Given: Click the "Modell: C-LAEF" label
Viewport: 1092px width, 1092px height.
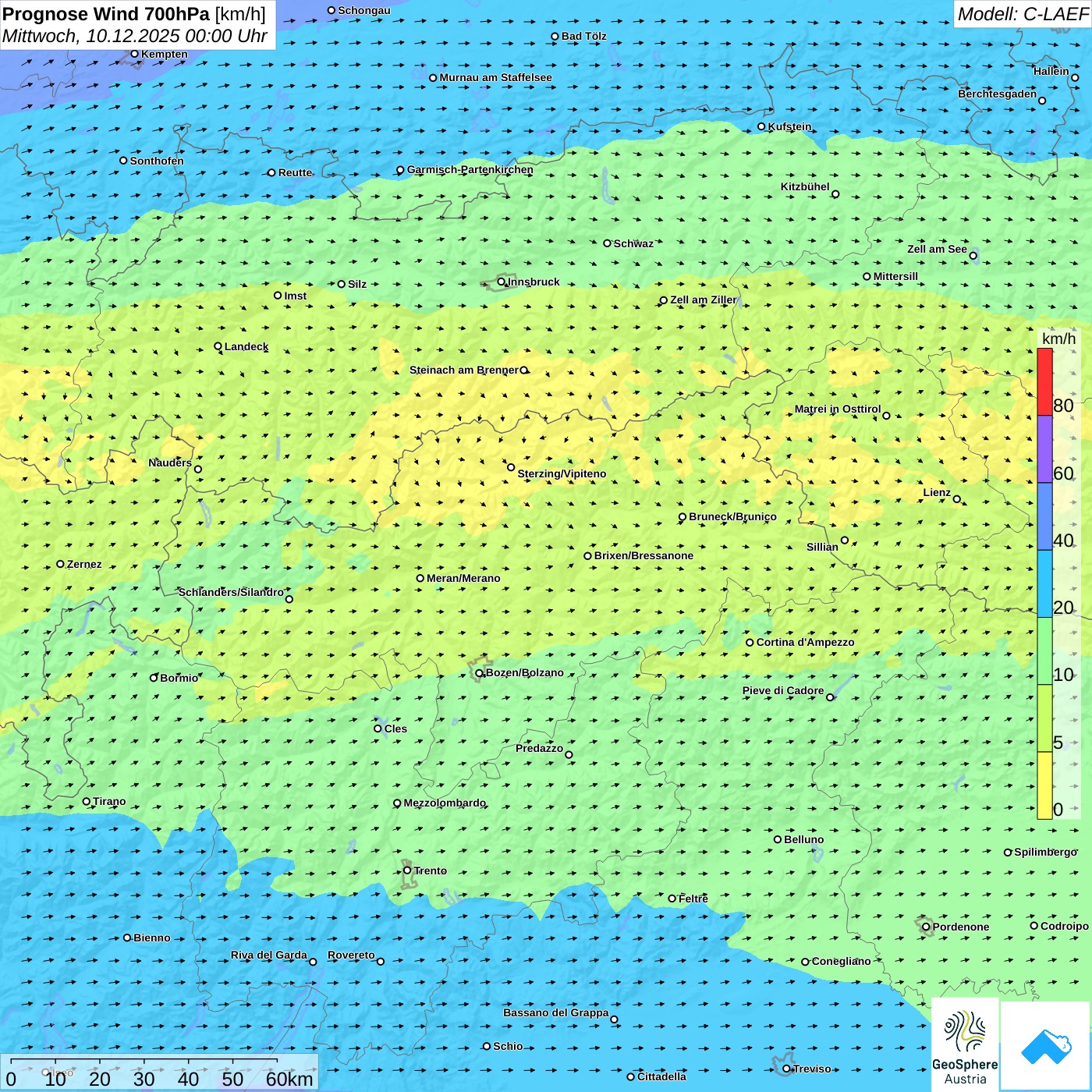Looking at the screenshot, I should [x=1022, y=14].
